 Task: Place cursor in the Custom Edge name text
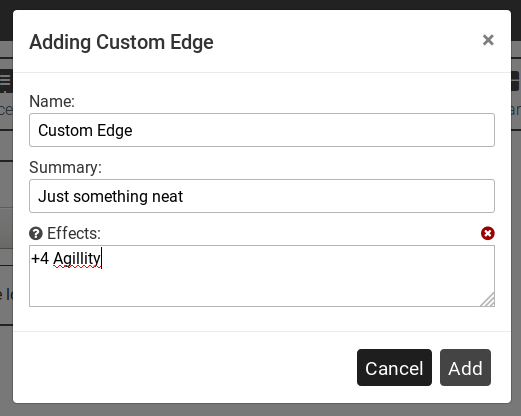85,130
